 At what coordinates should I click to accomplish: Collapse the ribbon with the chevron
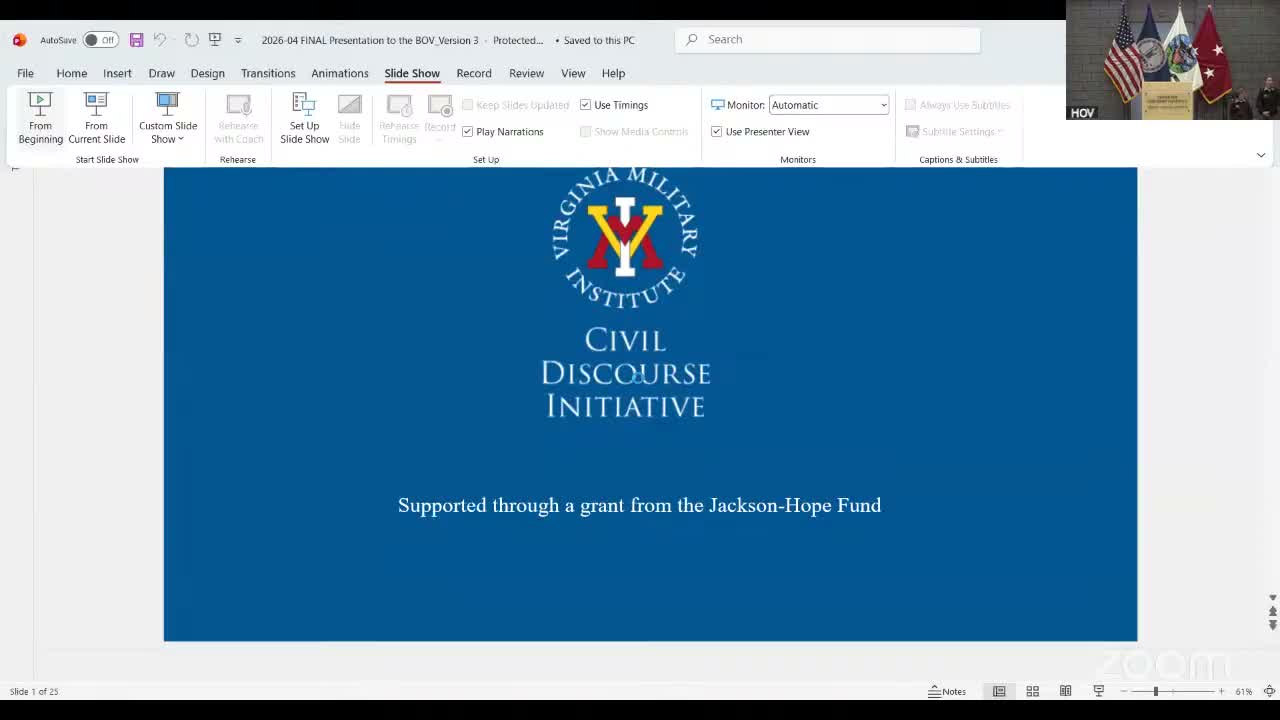point(1260,156)
